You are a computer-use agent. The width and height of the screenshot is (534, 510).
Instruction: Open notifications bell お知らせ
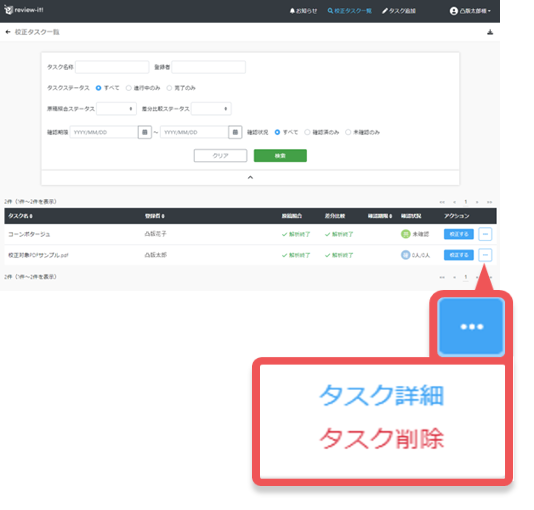point(303,11)
